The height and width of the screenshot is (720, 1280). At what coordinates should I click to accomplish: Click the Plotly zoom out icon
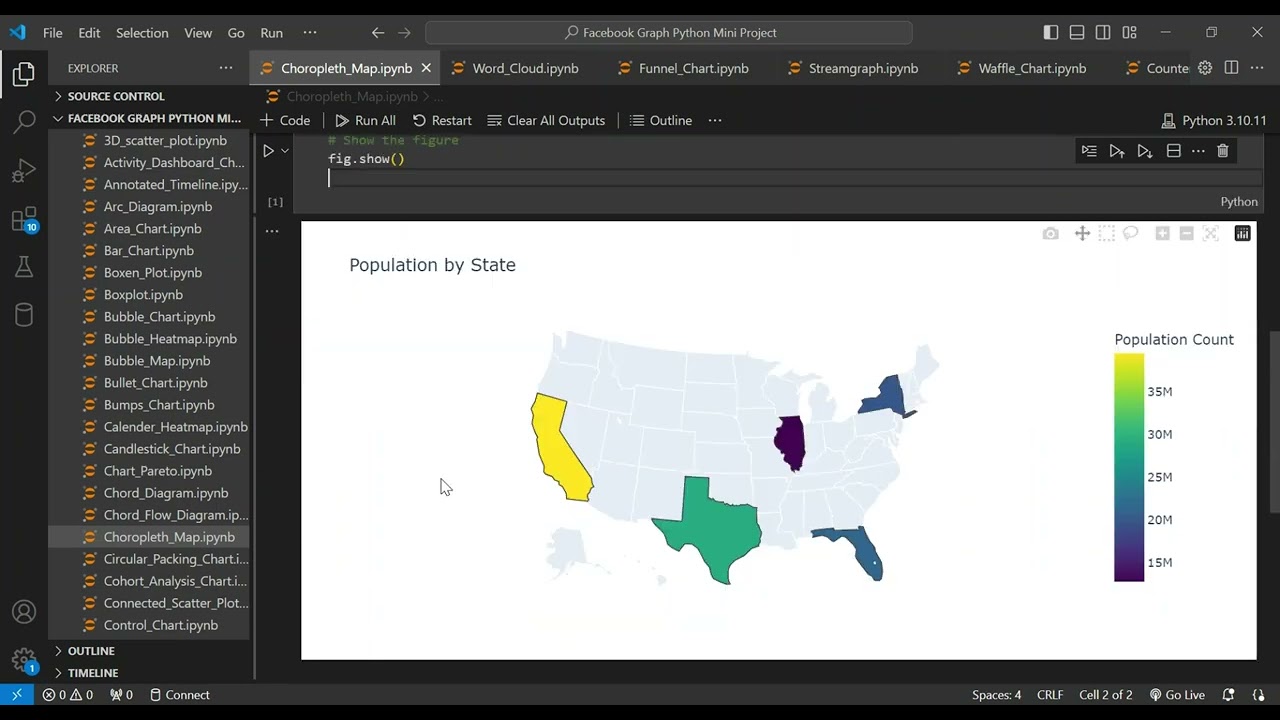point(1186,234)
